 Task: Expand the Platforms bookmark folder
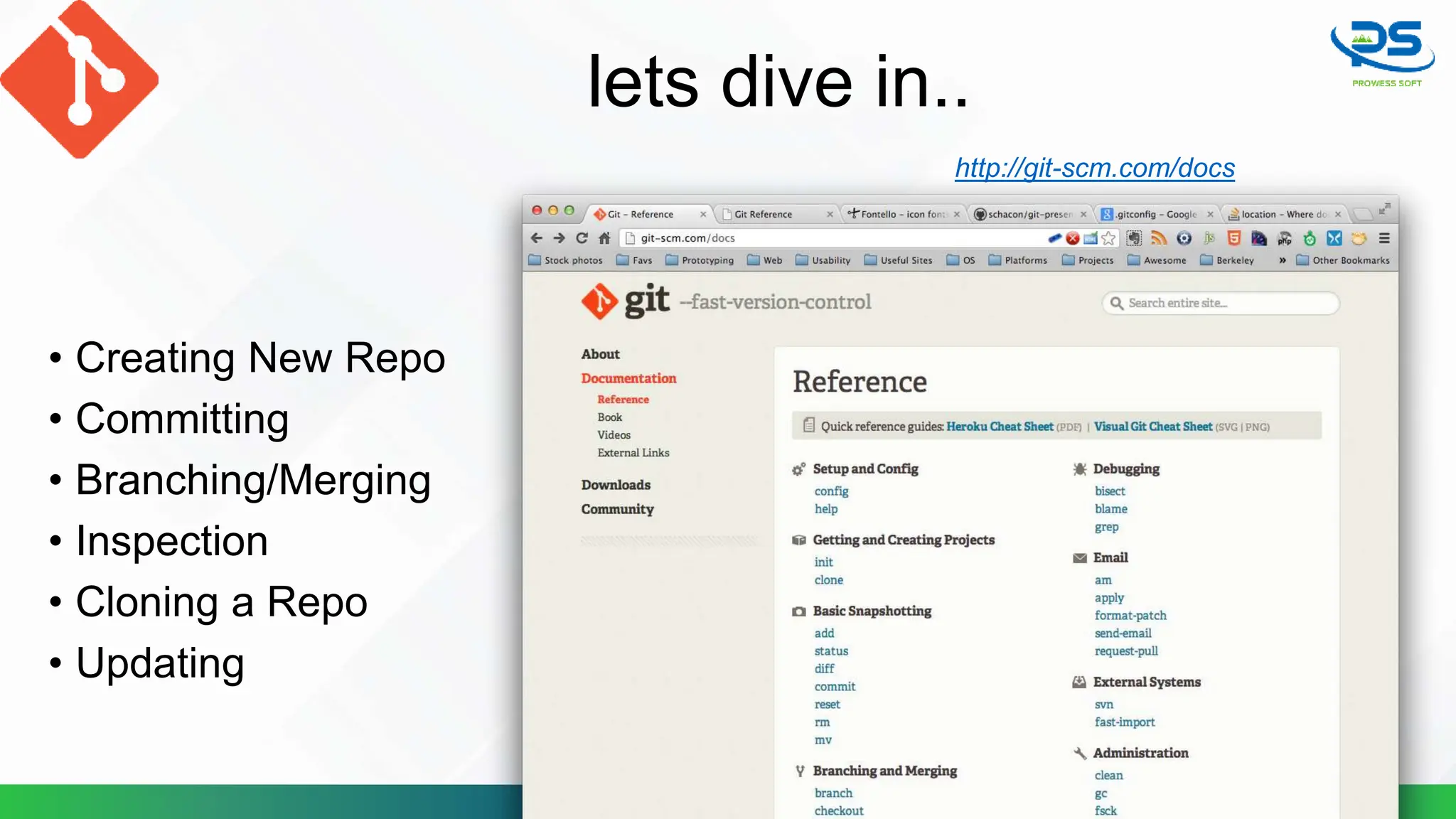1017,260
